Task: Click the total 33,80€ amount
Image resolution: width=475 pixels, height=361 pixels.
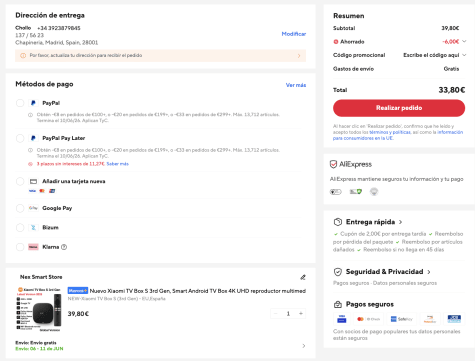Action: [452, 90]
